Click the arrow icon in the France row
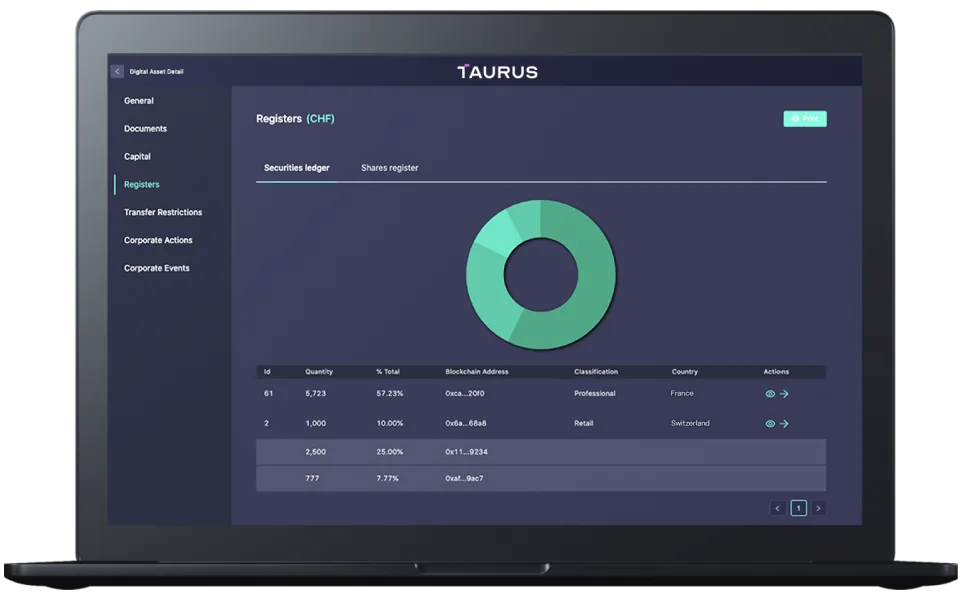Screen dimensions: 960x600 point(784,394)
